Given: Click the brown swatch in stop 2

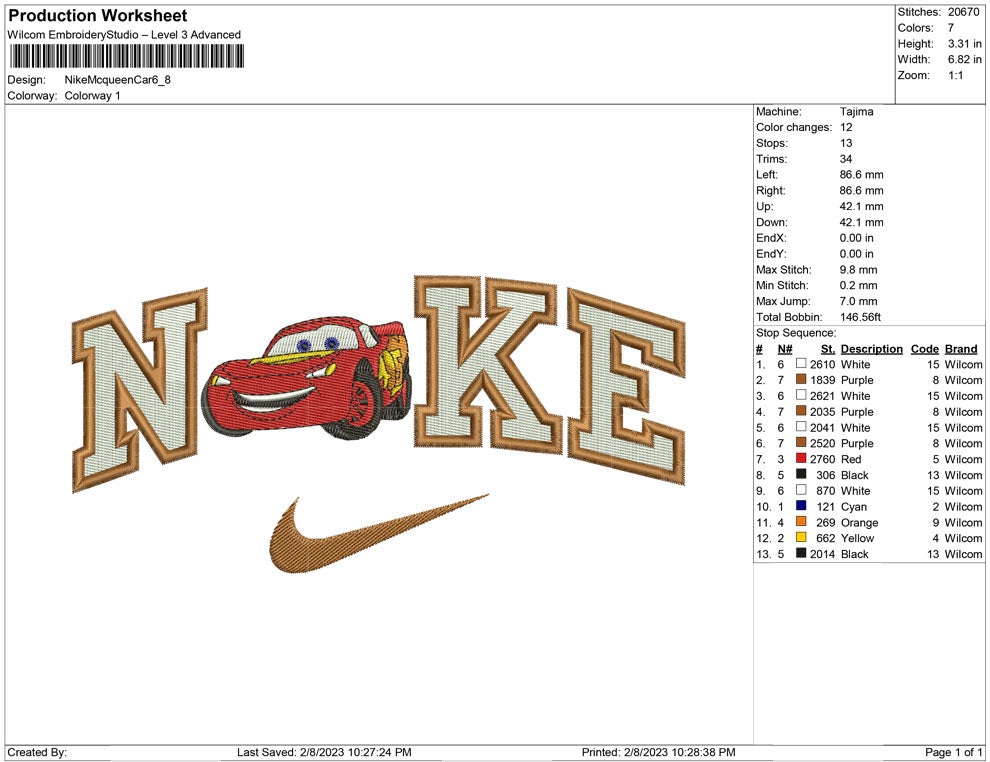Looking at the screenshot, I should (x=801, y=380).
